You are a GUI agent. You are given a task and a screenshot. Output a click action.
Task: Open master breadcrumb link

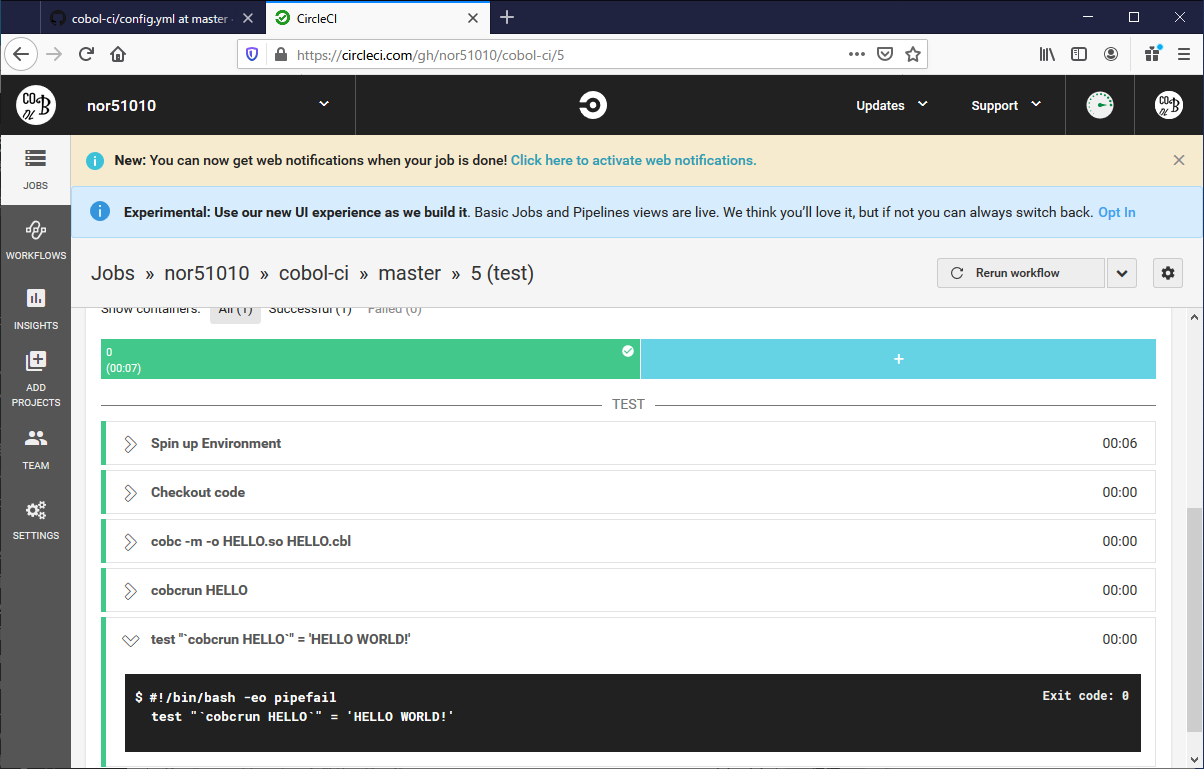(410, 273)
